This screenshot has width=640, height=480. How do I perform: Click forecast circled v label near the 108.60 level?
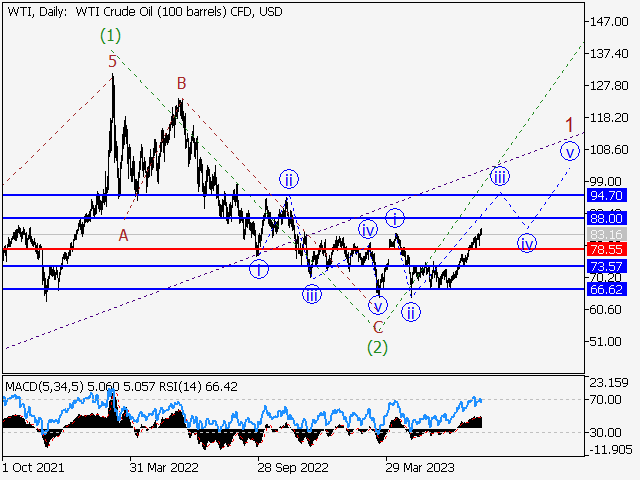(x=570, y=151)
